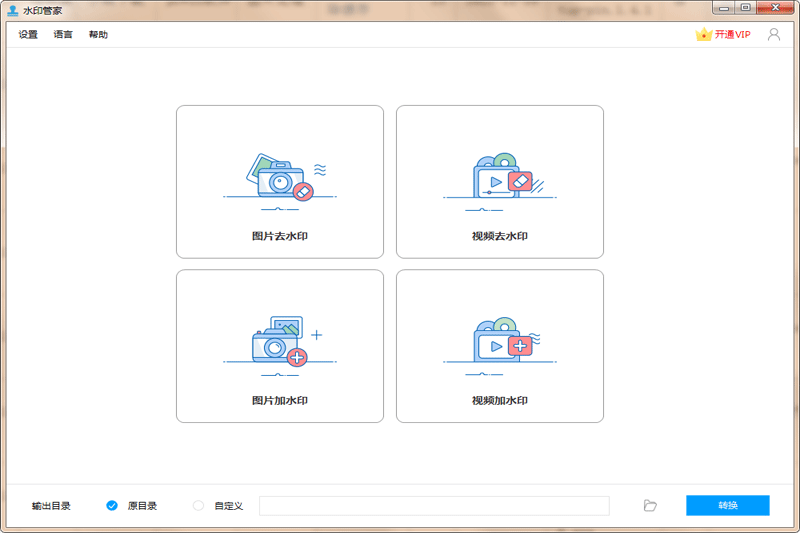
Task: Choose the 图片去水印 label
Action: pos(280,237)
